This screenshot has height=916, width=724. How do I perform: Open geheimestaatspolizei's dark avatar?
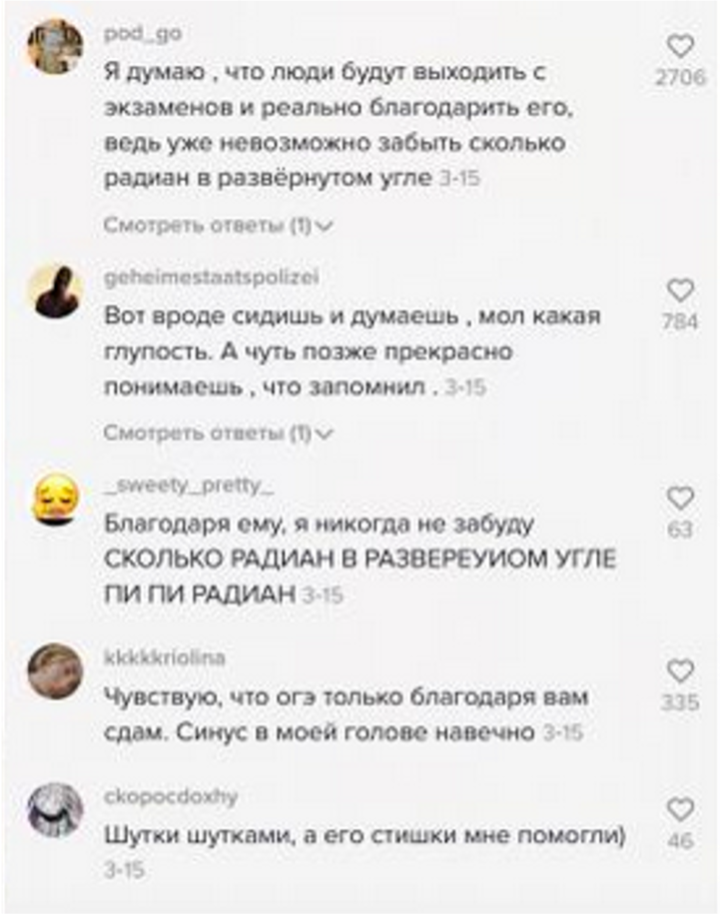[55, 290]
